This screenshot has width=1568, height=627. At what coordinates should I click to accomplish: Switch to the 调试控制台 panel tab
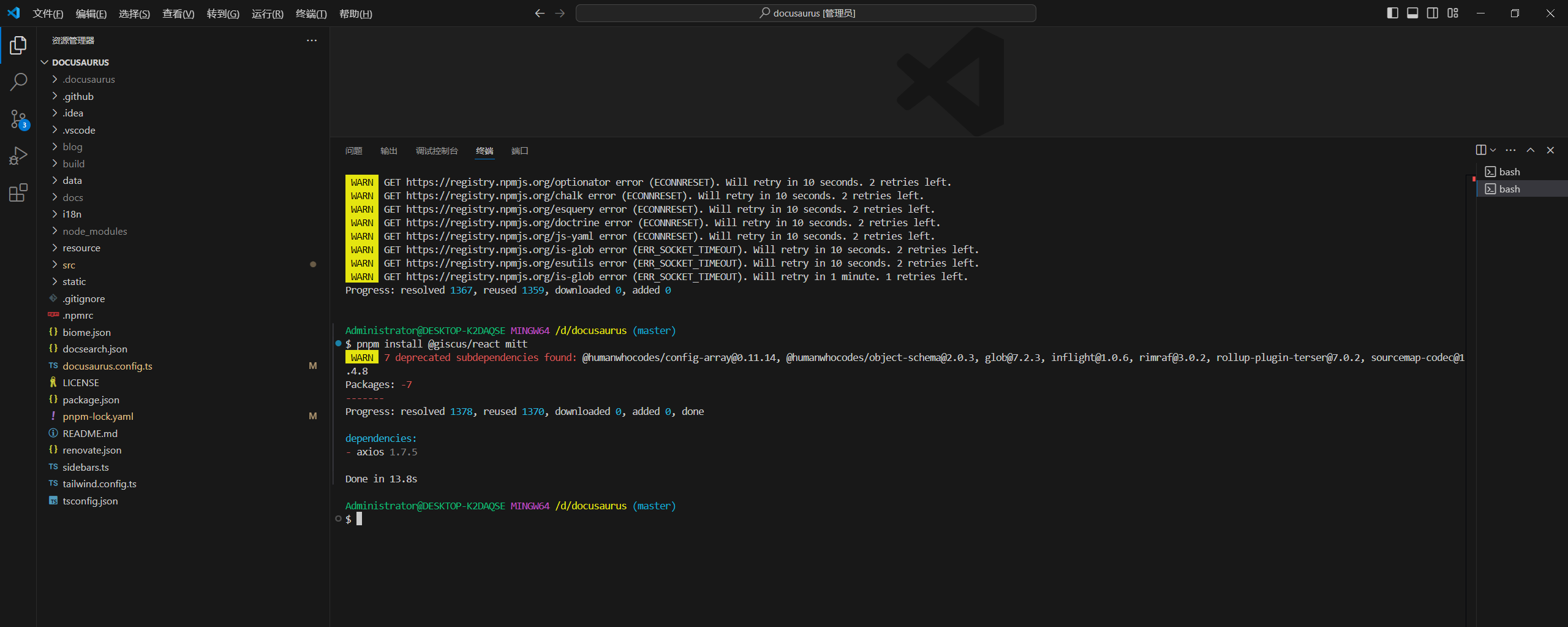[437, 151]
